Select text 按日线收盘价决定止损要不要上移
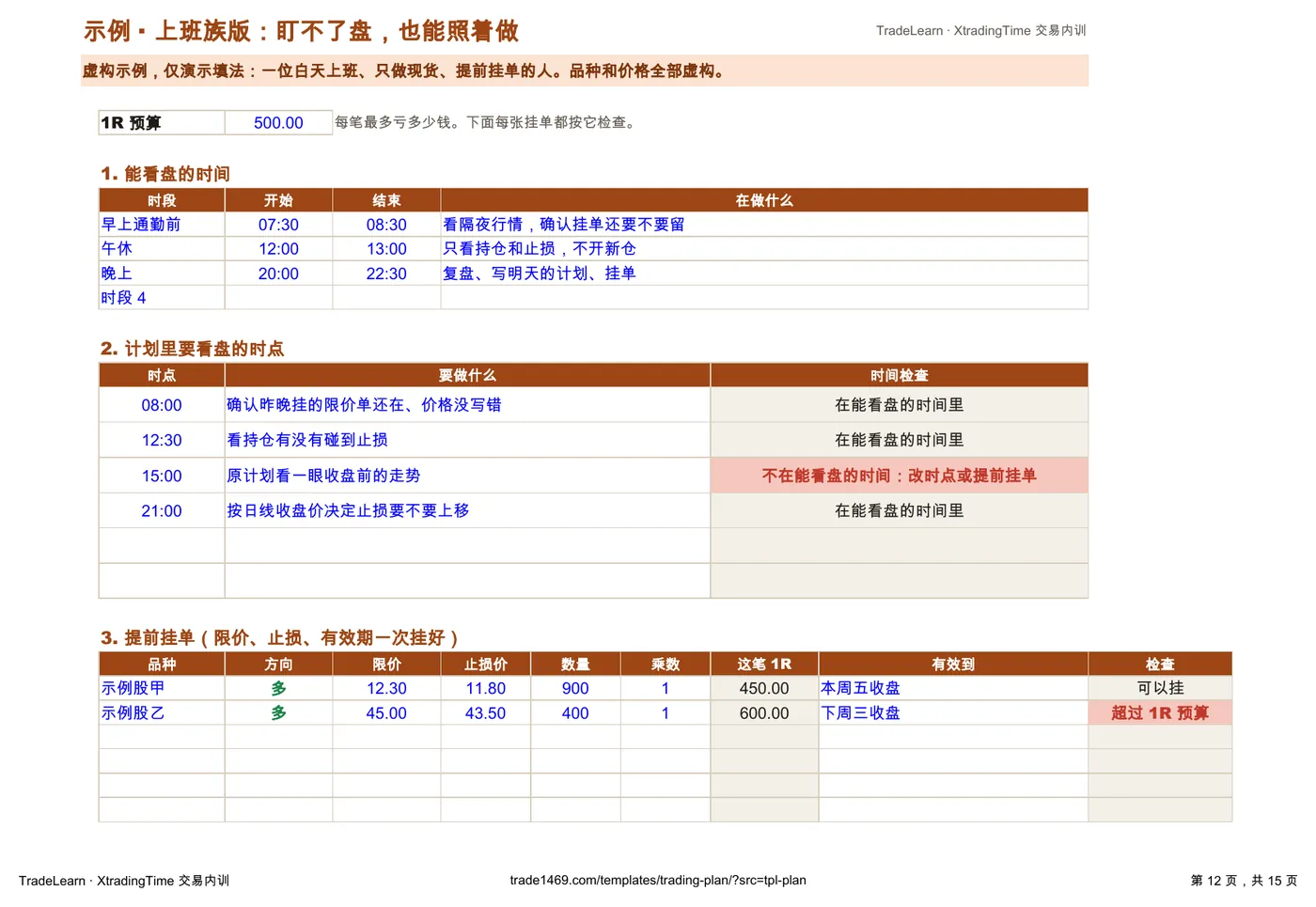This screenshot has height=907, width=1316. pos(348,510)
